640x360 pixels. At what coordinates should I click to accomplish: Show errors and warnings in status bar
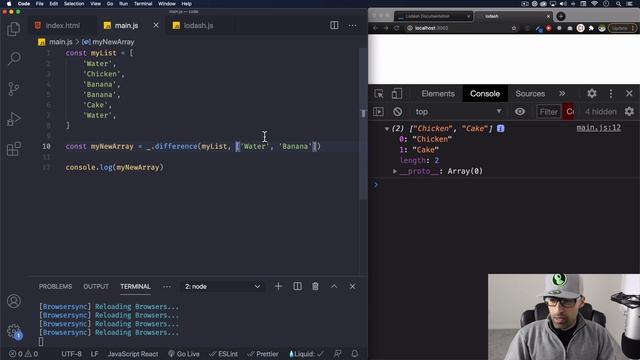pyautogui.click(x=23, y=354)
